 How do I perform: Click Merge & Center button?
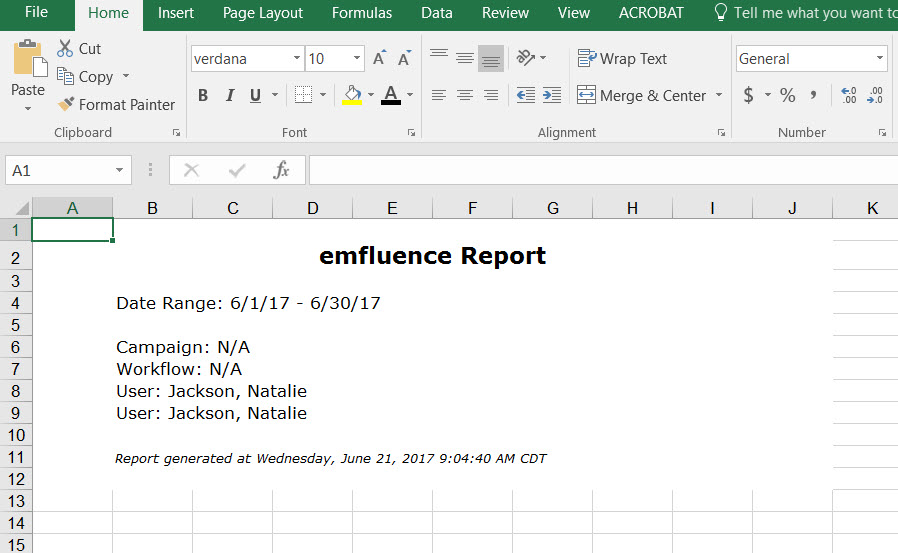click(x=641, y=95)
